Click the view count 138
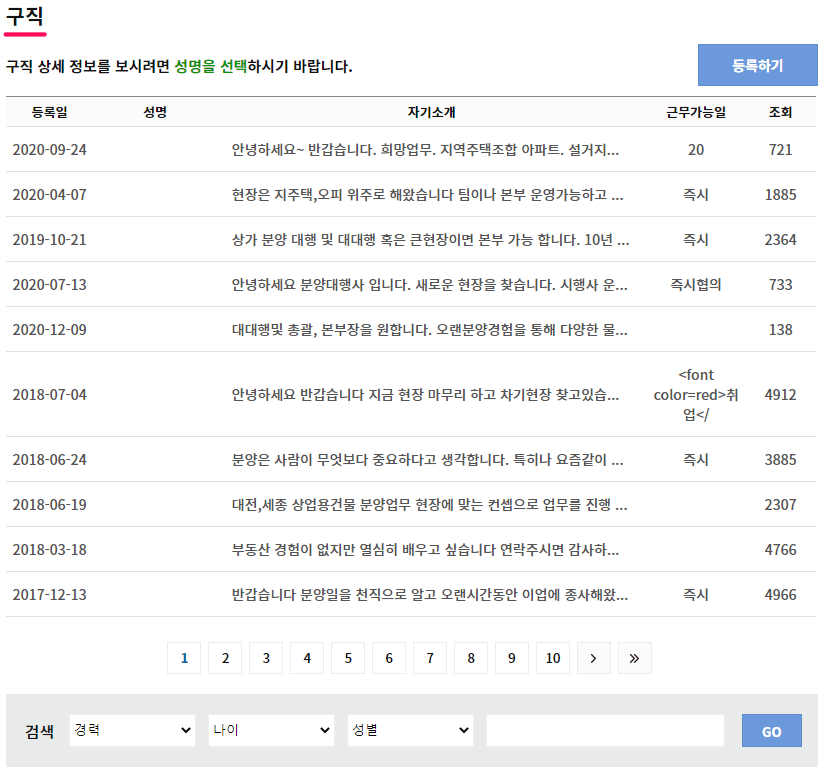Viewport: 823px width, 770px height. point(780,330)
